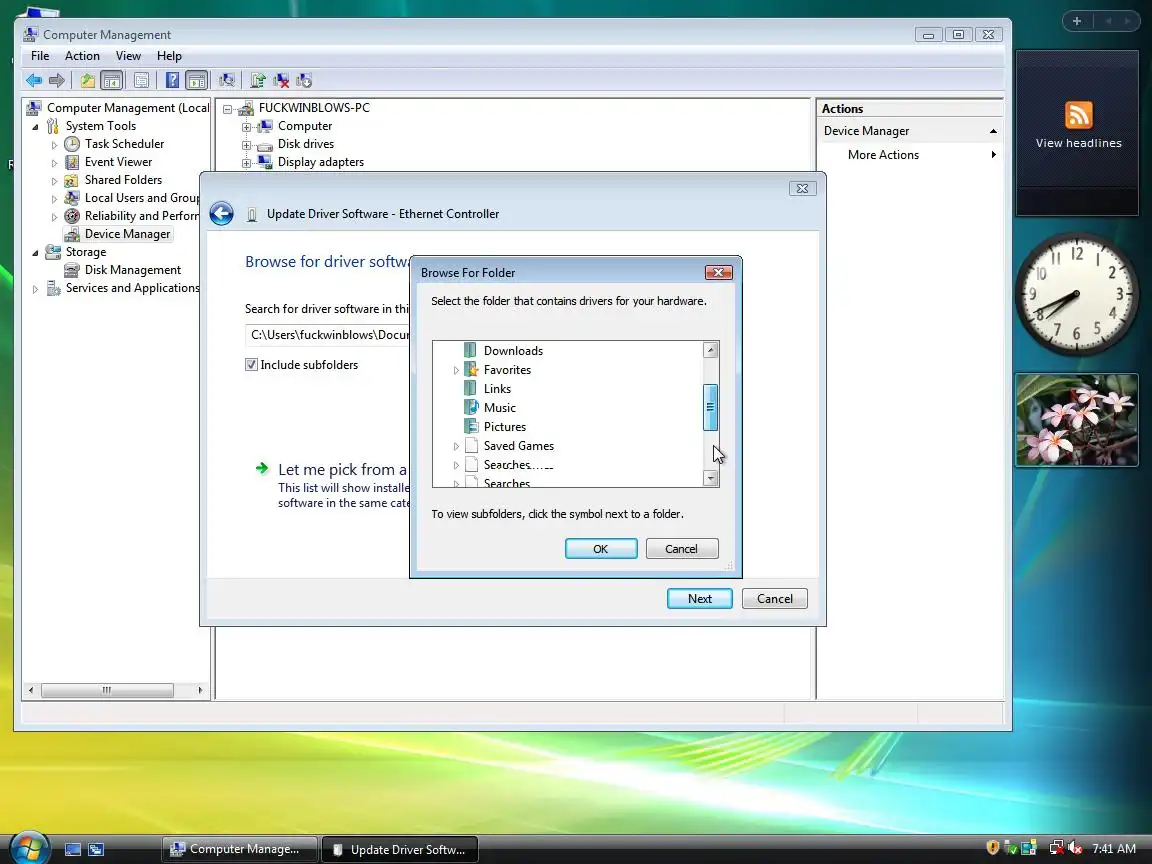Expand the Favorites folder in Browse dialog

coord(456,370)
